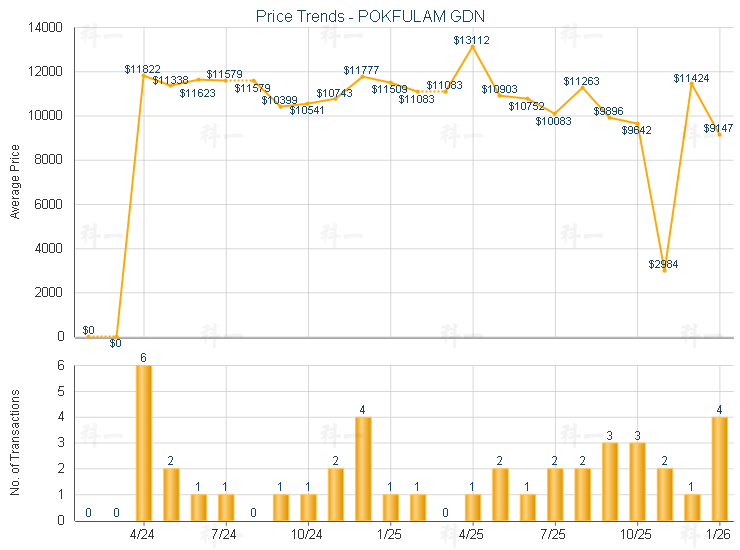The height and width of the screenshot is (550, 740).
Task: Select the $2984 lowest price point
Action: click(664, 270)
